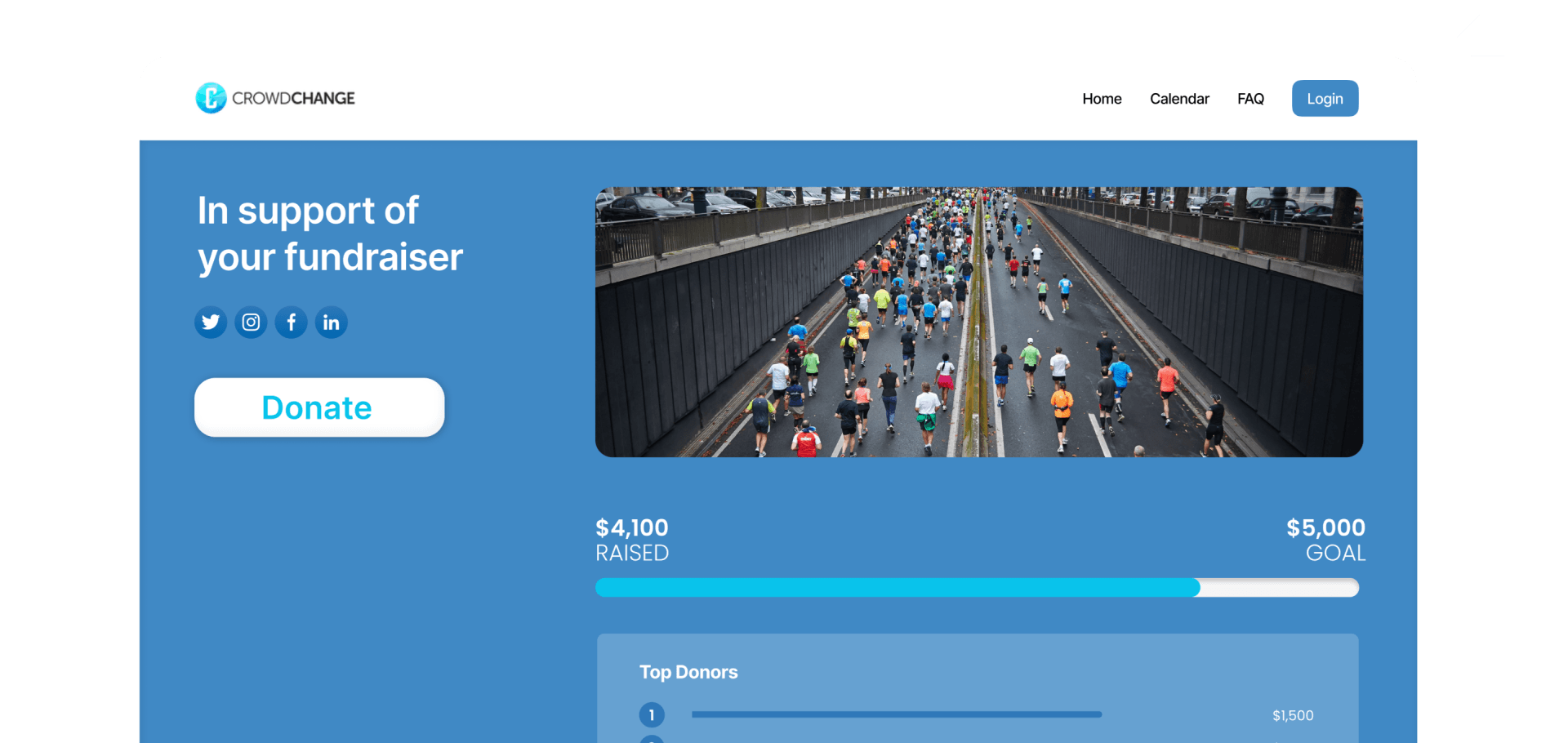Click the blue circular logo mark in header

click(210, 98)
